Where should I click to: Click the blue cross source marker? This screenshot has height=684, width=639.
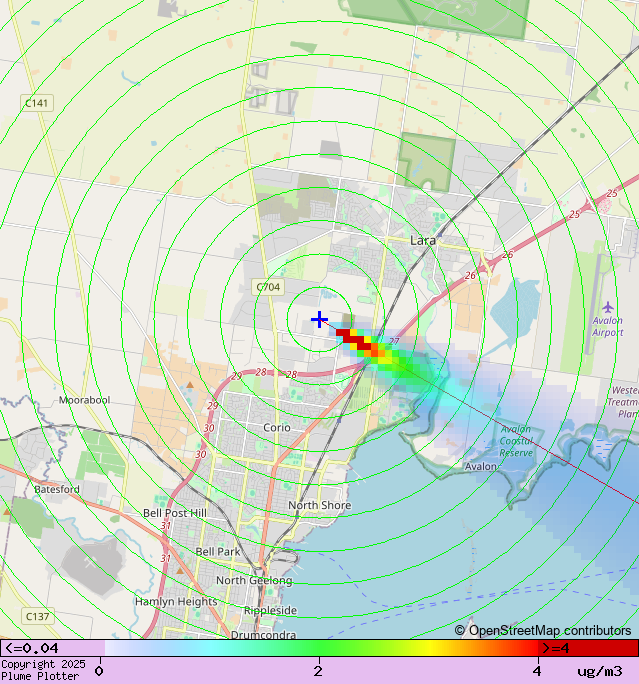click(x=319, y=320)
